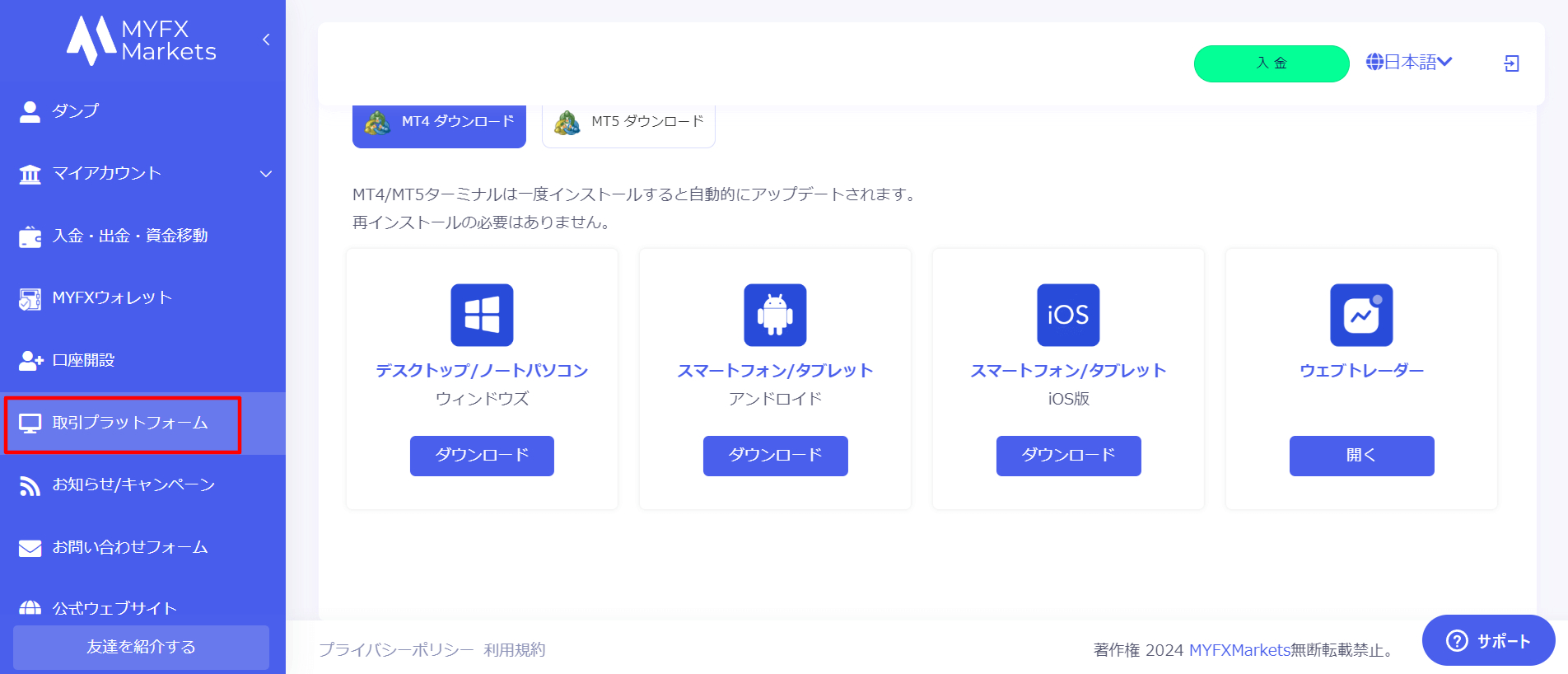Open 入金・出金・資金移動 menu item
The width and height of the screenshot is (1568, 674).
point(130,236)
